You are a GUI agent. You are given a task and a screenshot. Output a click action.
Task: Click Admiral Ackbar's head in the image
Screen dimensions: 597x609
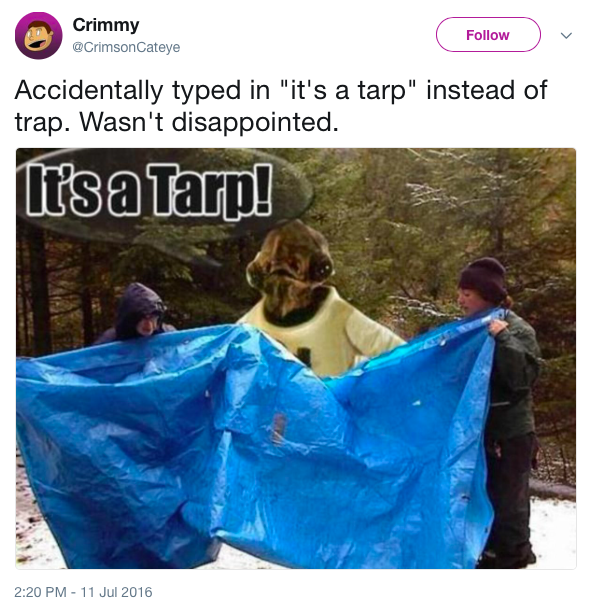(x=290, y=270)
